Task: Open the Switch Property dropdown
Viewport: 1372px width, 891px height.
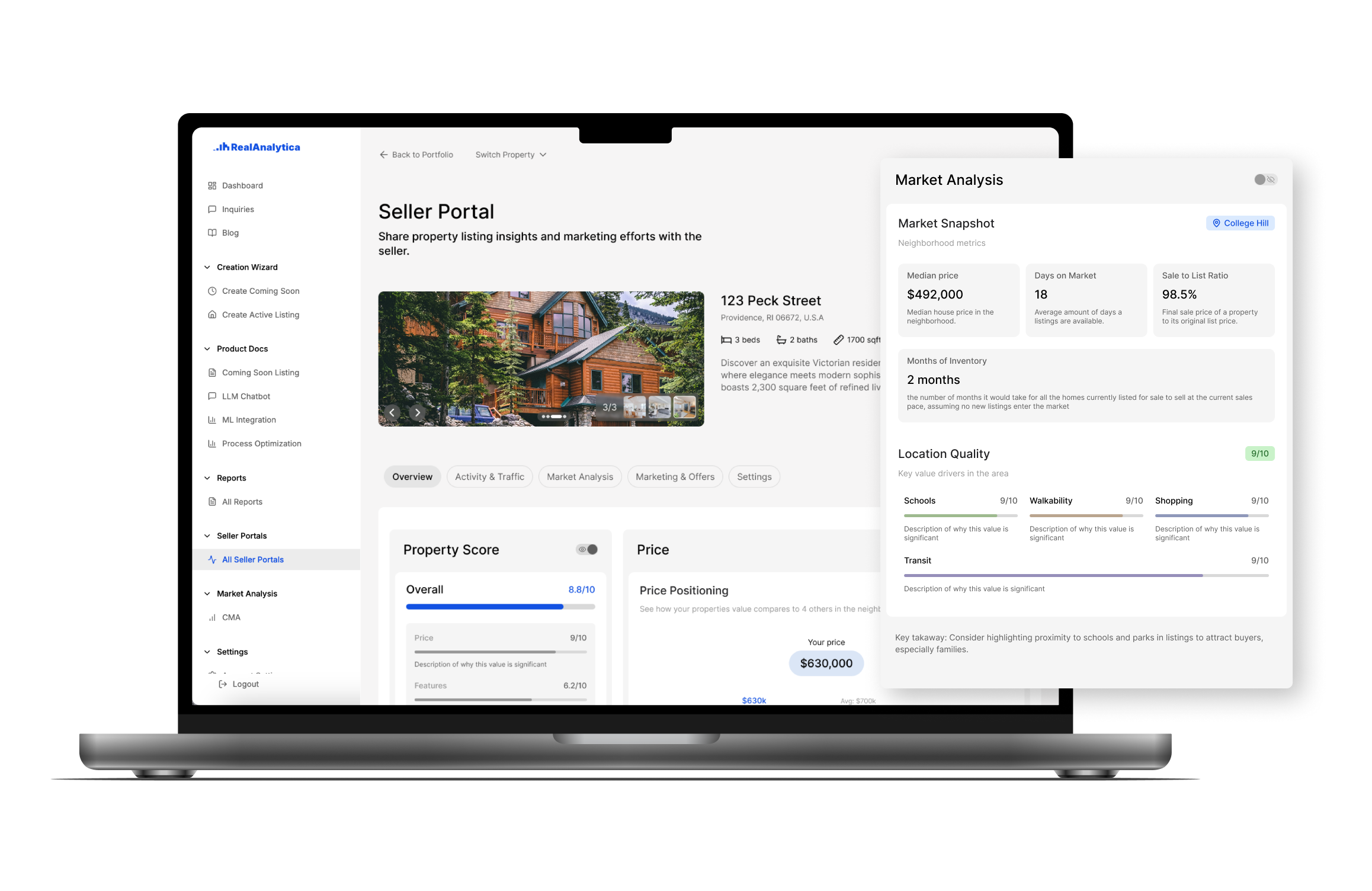Action: 511,155
